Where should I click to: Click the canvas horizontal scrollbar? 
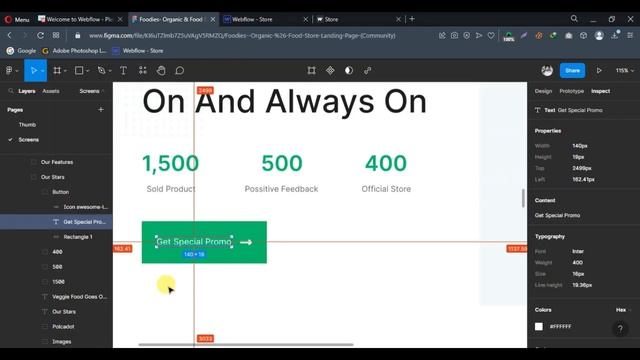(x=246, y=344)
